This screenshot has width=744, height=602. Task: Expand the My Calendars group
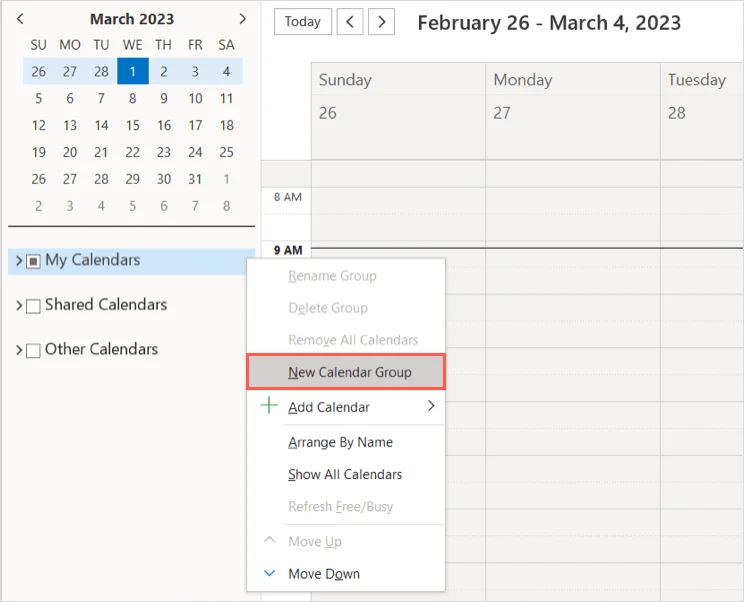coord(19,261)
